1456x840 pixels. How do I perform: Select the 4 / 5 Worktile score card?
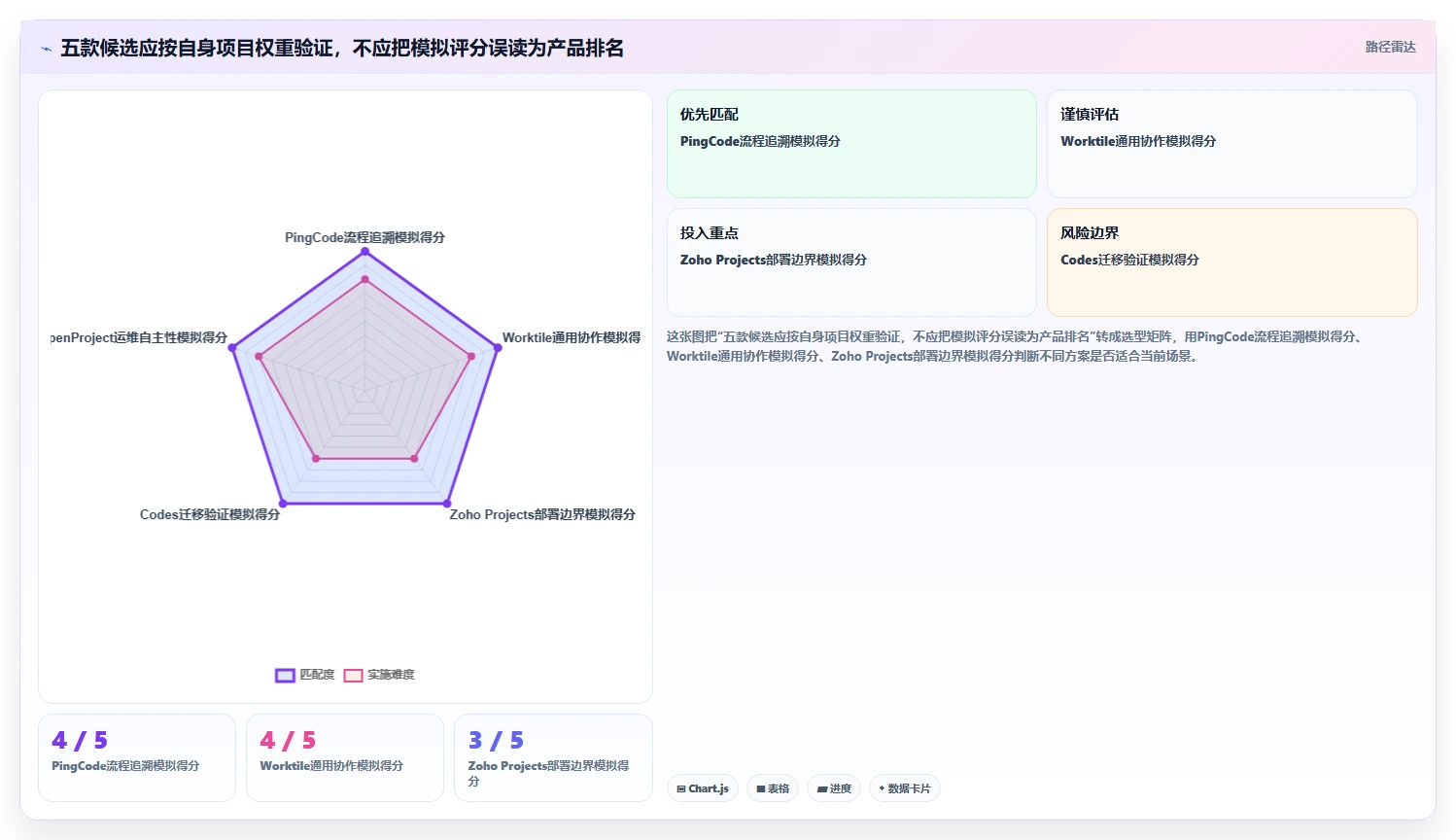pyautogui.click(x=345, y=757)
